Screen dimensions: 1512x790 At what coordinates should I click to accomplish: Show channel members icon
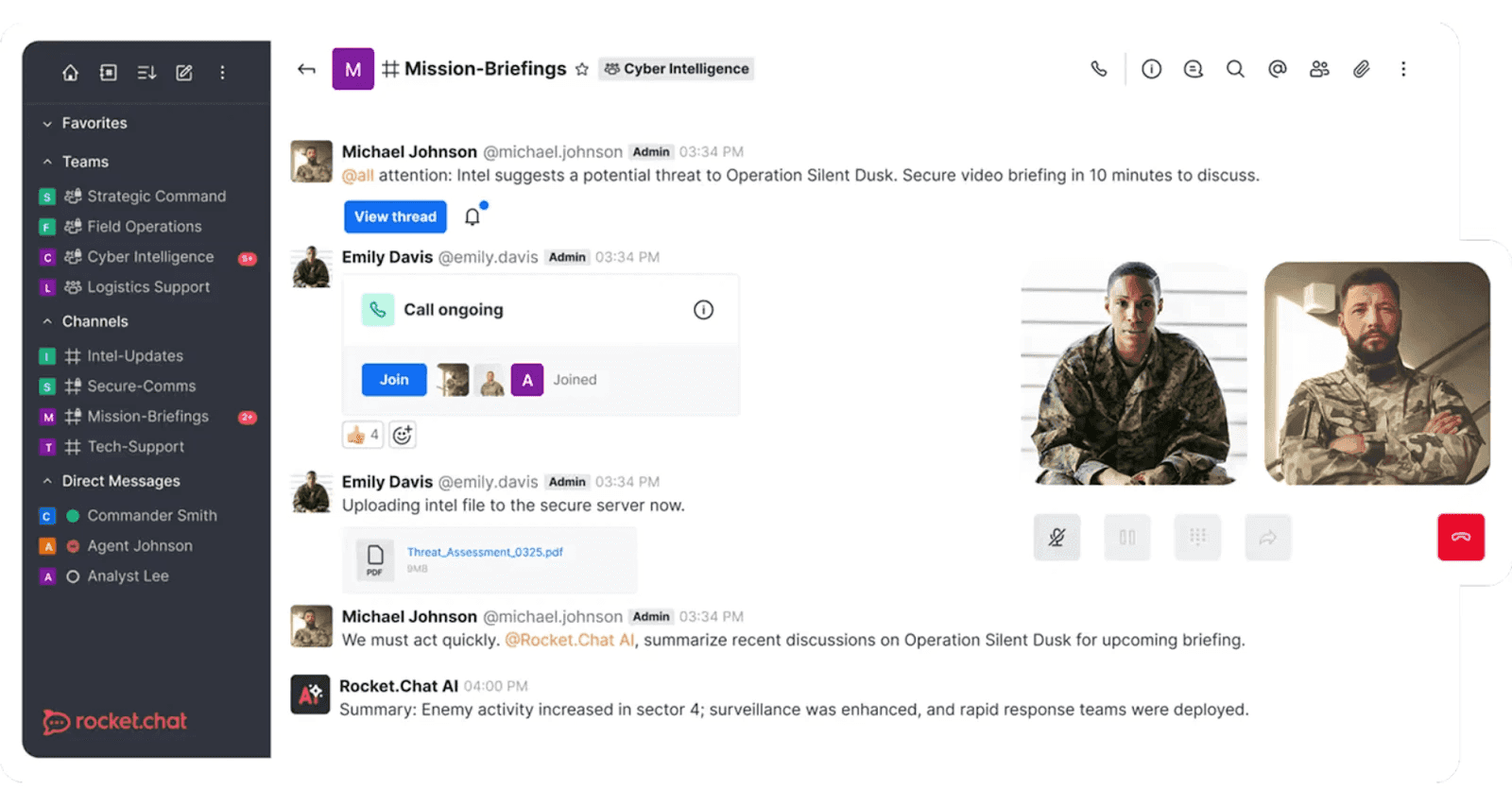[1319, 69]
